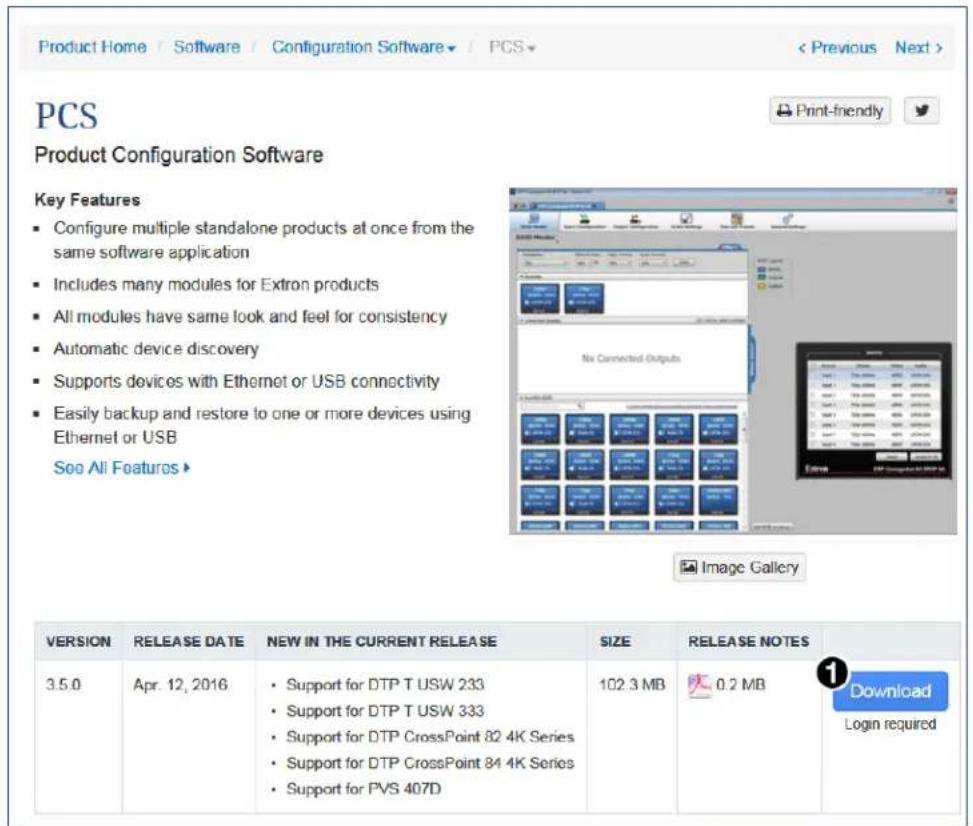Open the Software breadcrumb link
Image resolution: width=973 pixels, height=826 pixels.
tap(207, 47)
